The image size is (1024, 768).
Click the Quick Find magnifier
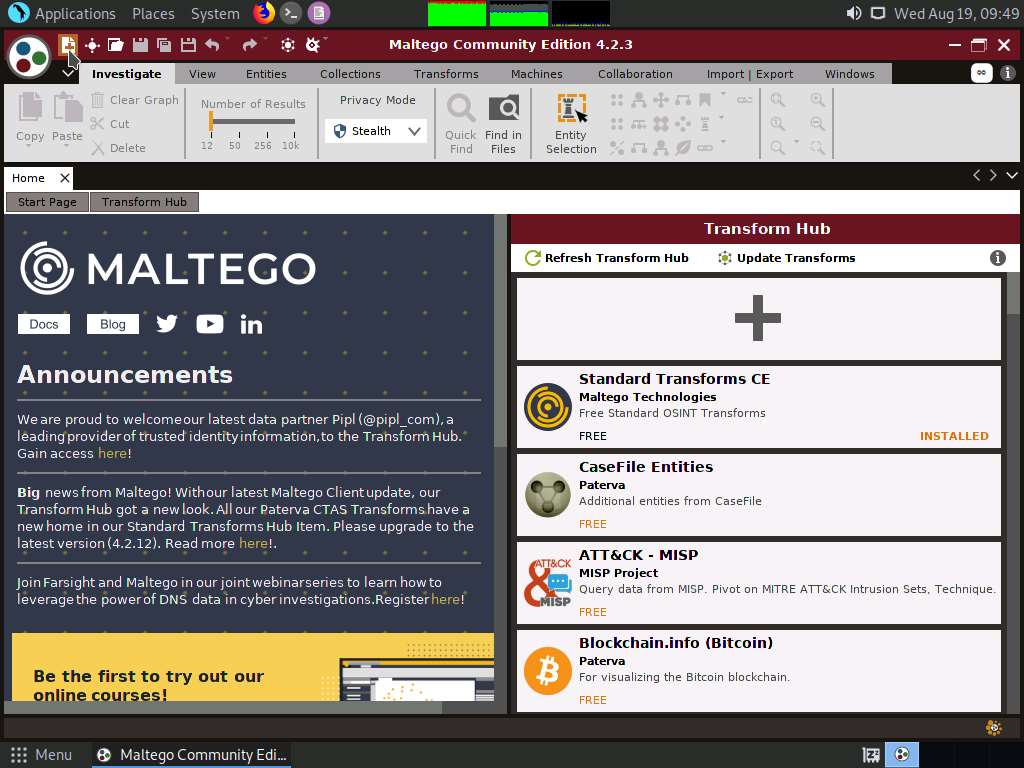(460, 124)
